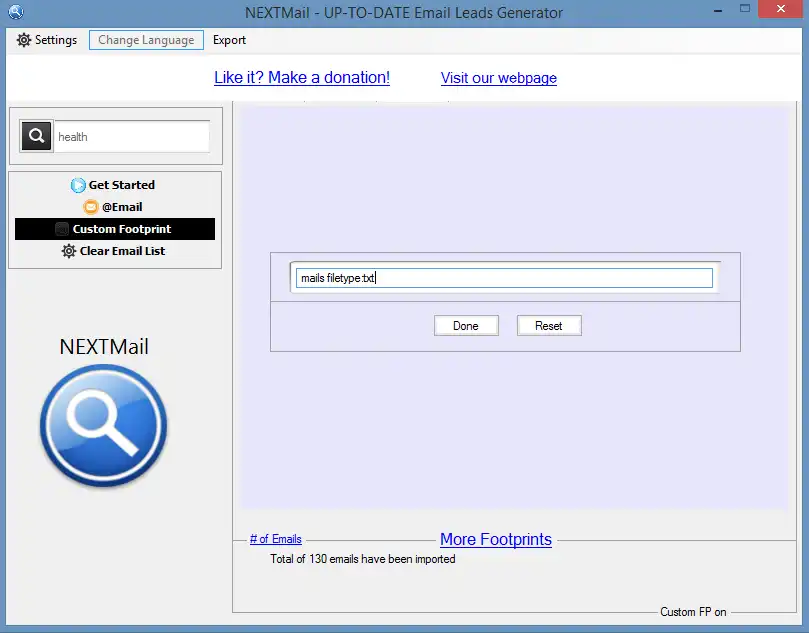Minimize the NEXTMail window
This screenshot has width=809, height=633.
point(718,10)
